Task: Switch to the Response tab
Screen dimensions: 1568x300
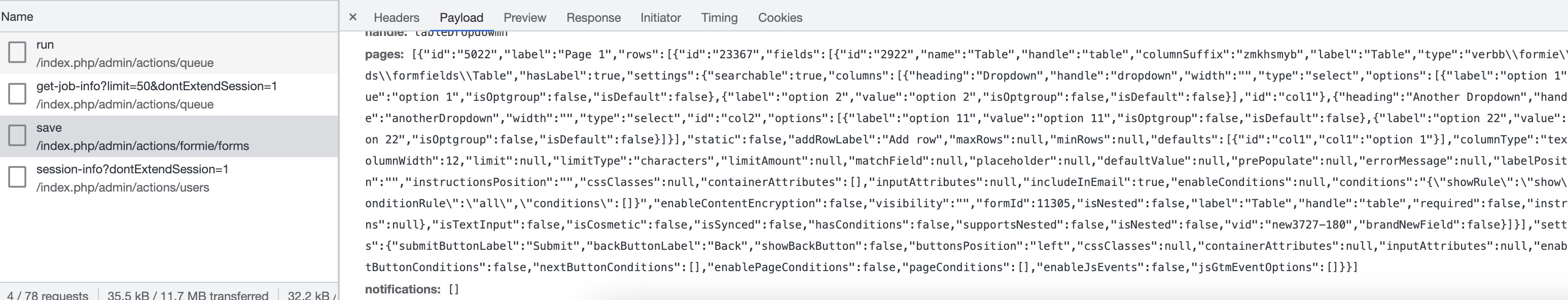Action: (593, 17)
